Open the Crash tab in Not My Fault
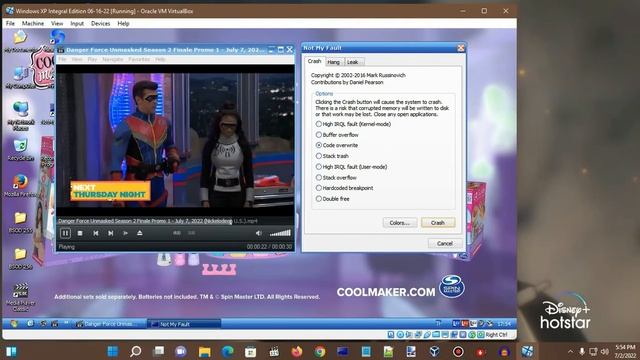This screenshot has width=640, height=360. tap(314, 61)
